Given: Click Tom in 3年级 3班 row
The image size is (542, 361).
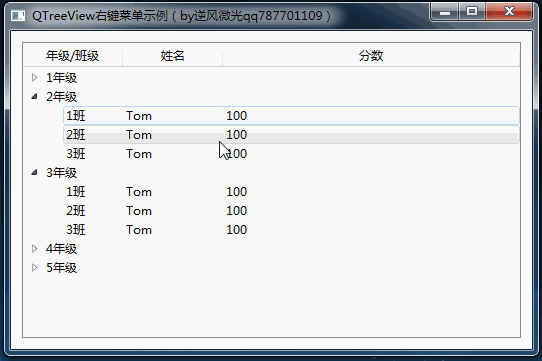Looking at the screenshot, I should pos(139,230).
